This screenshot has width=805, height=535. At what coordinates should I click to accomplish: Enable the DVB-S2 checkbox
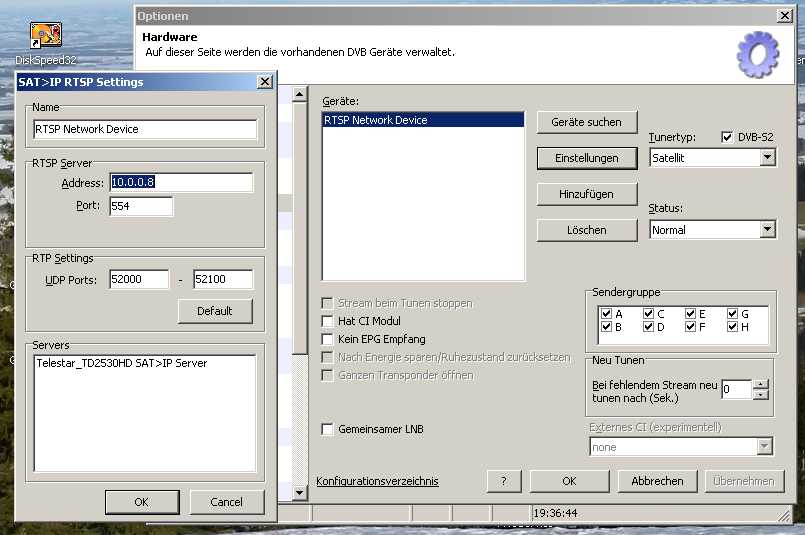coord(727,137)
